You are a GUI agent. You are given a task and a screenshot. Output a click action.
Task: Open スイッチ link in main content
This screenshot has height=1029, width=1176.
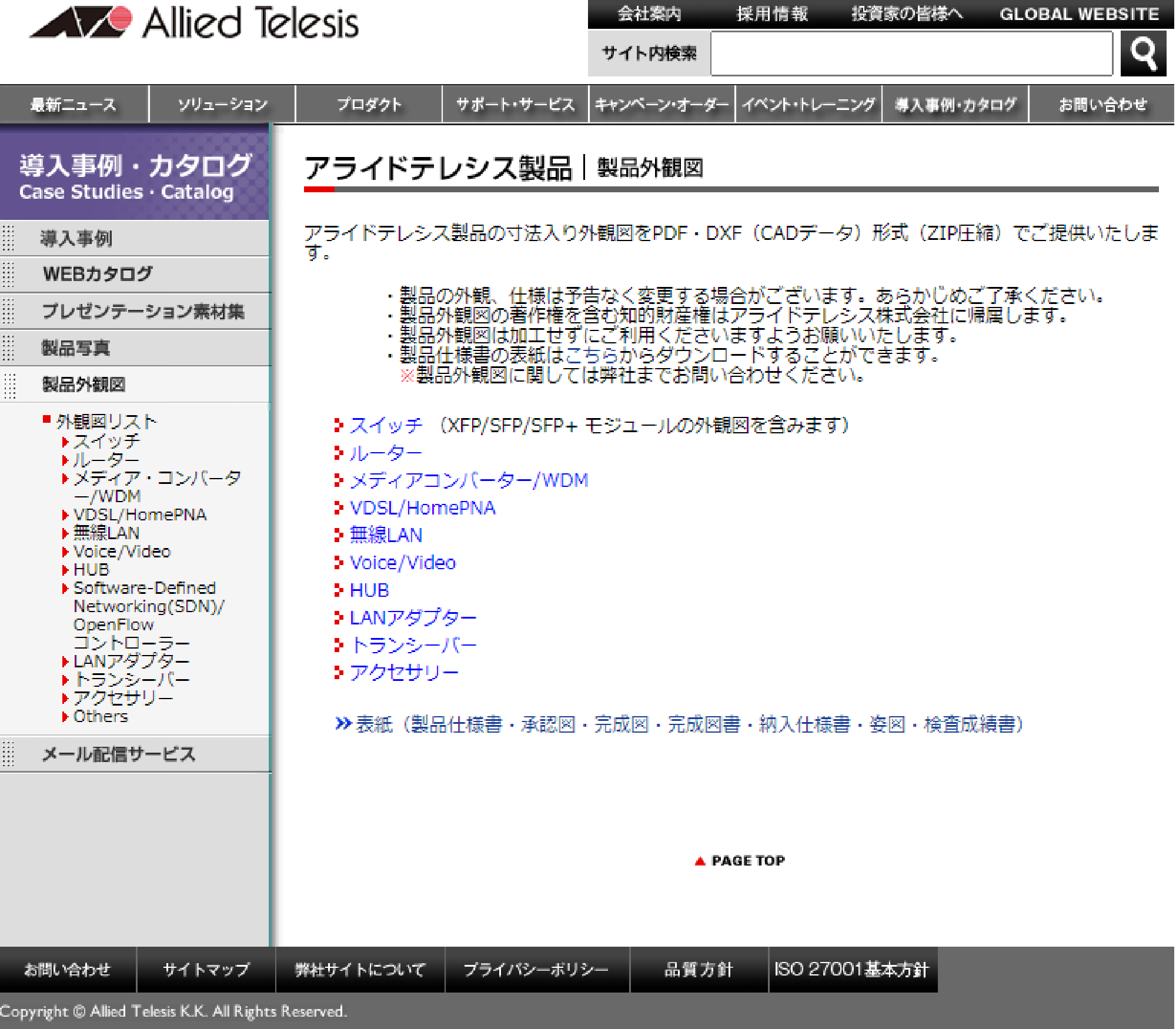(x=386, y=425)
